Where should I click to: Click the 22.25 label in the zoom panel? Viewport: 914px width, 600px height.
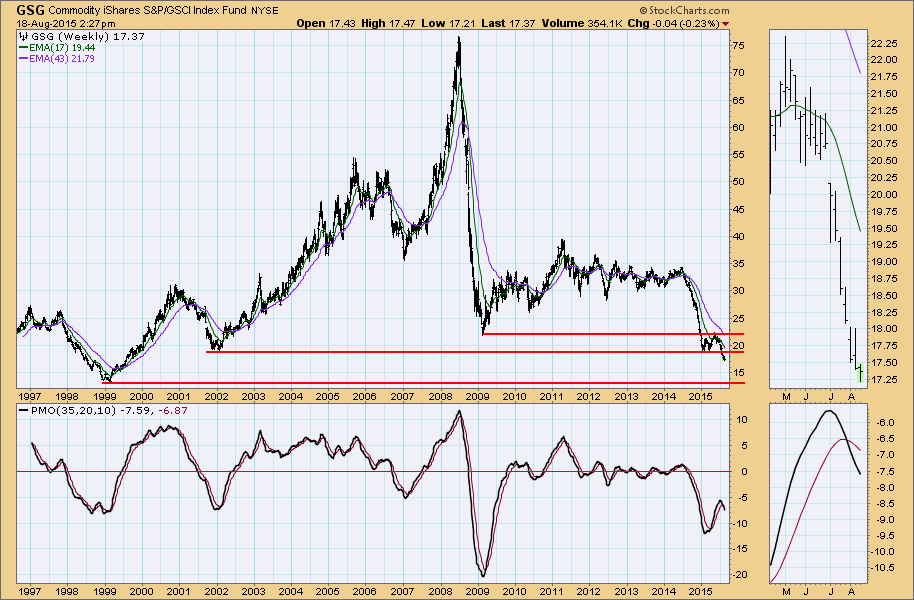tap(883, 44)
